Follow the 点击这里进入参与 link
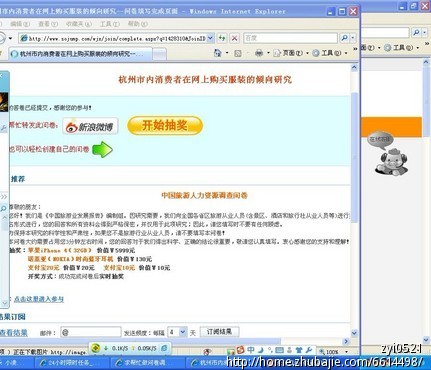This screenshot has width=431, height=370. (39, 299)
